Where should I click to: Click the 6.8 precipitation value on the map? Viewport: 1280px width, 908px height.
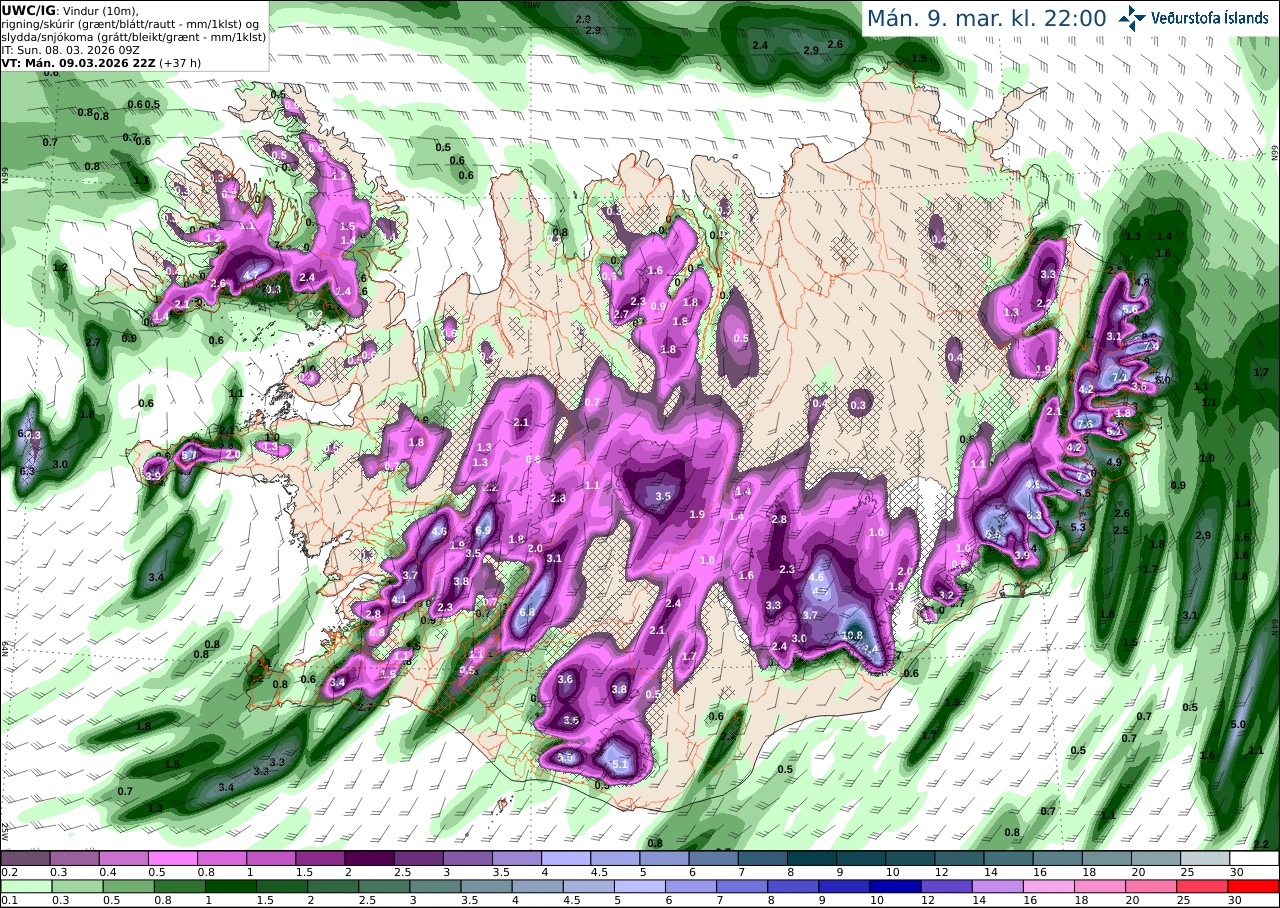527,612
